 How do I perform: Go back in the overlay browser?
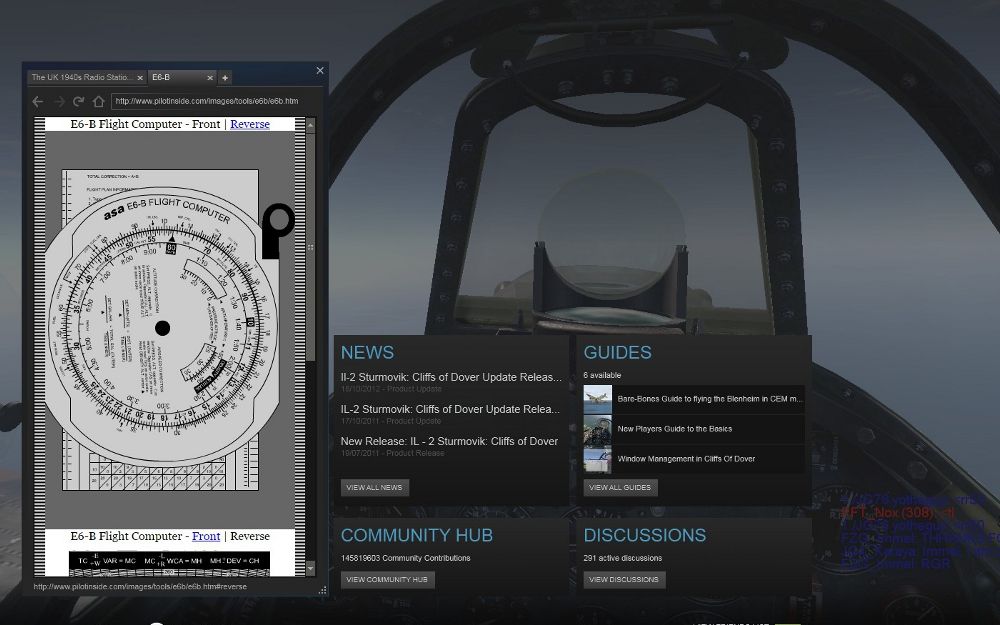pyautogui.click(x=38, y=101)
